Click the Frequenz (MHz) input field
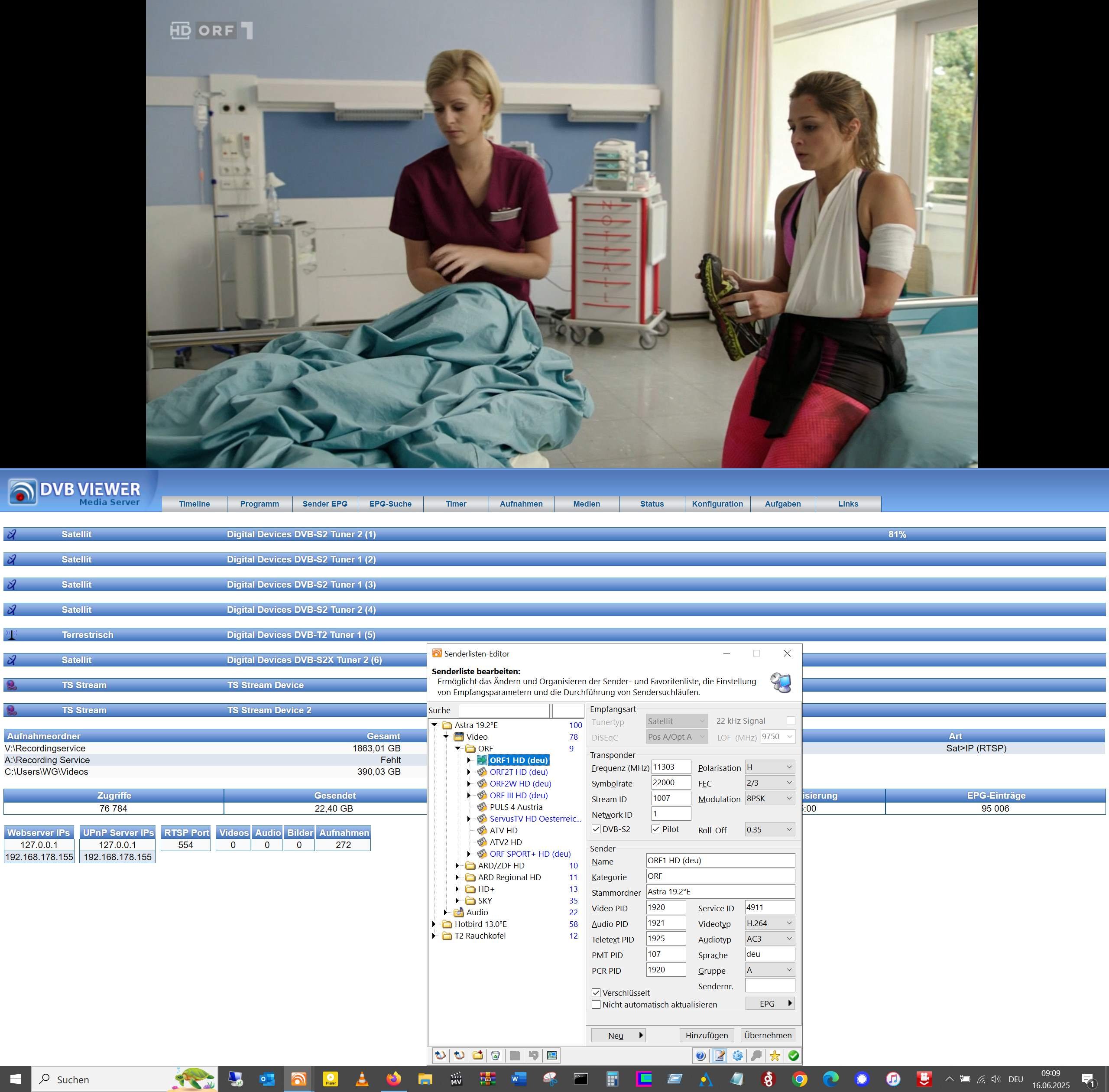This screenshot has width=1109, height=1092. [670, 767]
